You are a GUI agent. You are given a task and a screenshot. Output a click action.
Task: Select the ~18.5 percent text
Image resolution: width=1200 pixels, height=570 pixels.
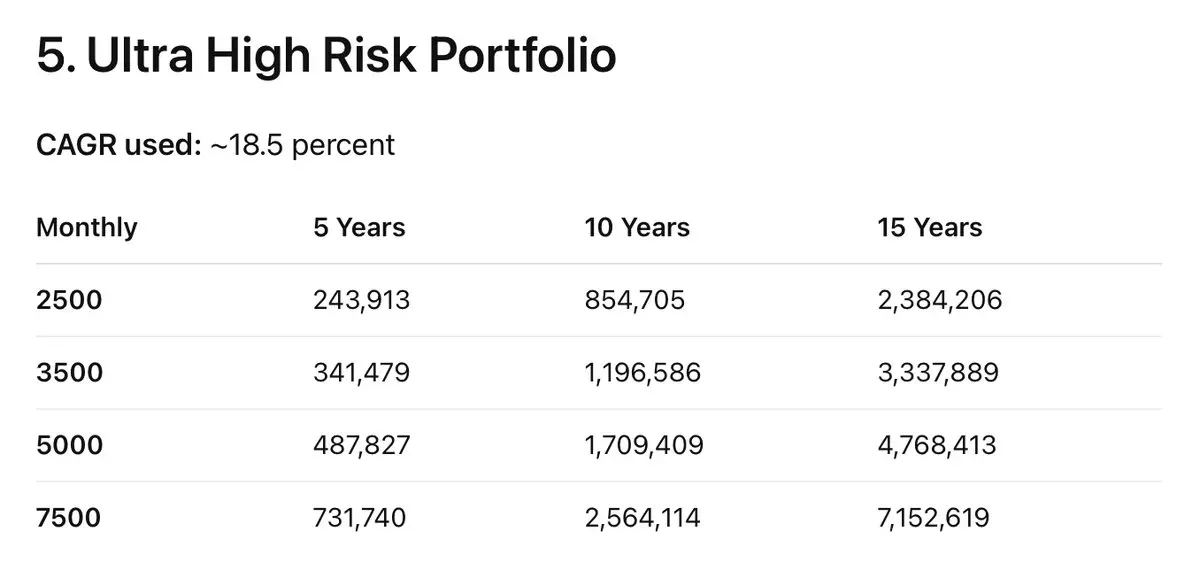302,146
